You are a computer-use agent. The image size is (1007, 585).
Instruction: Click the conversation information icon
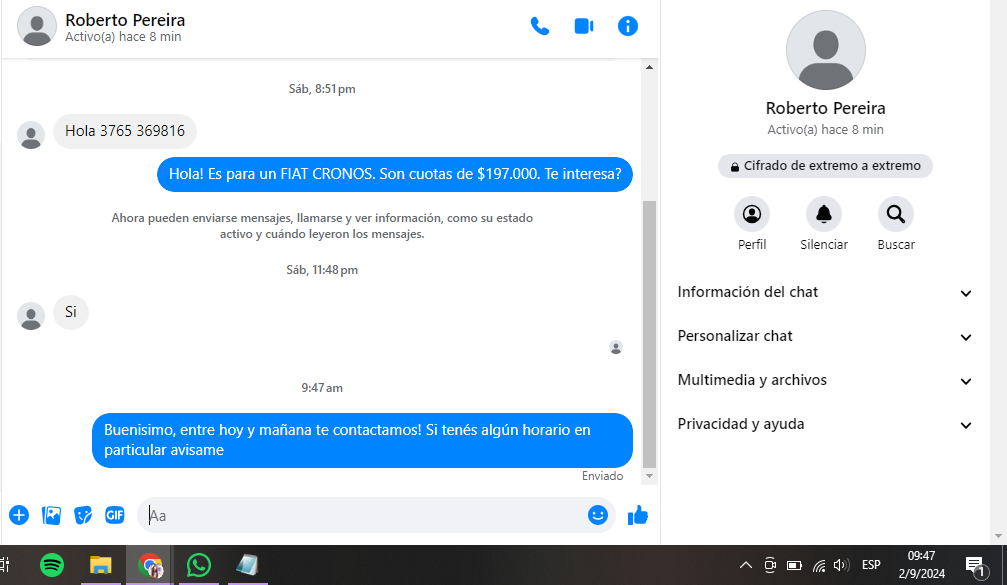(628, 27)
